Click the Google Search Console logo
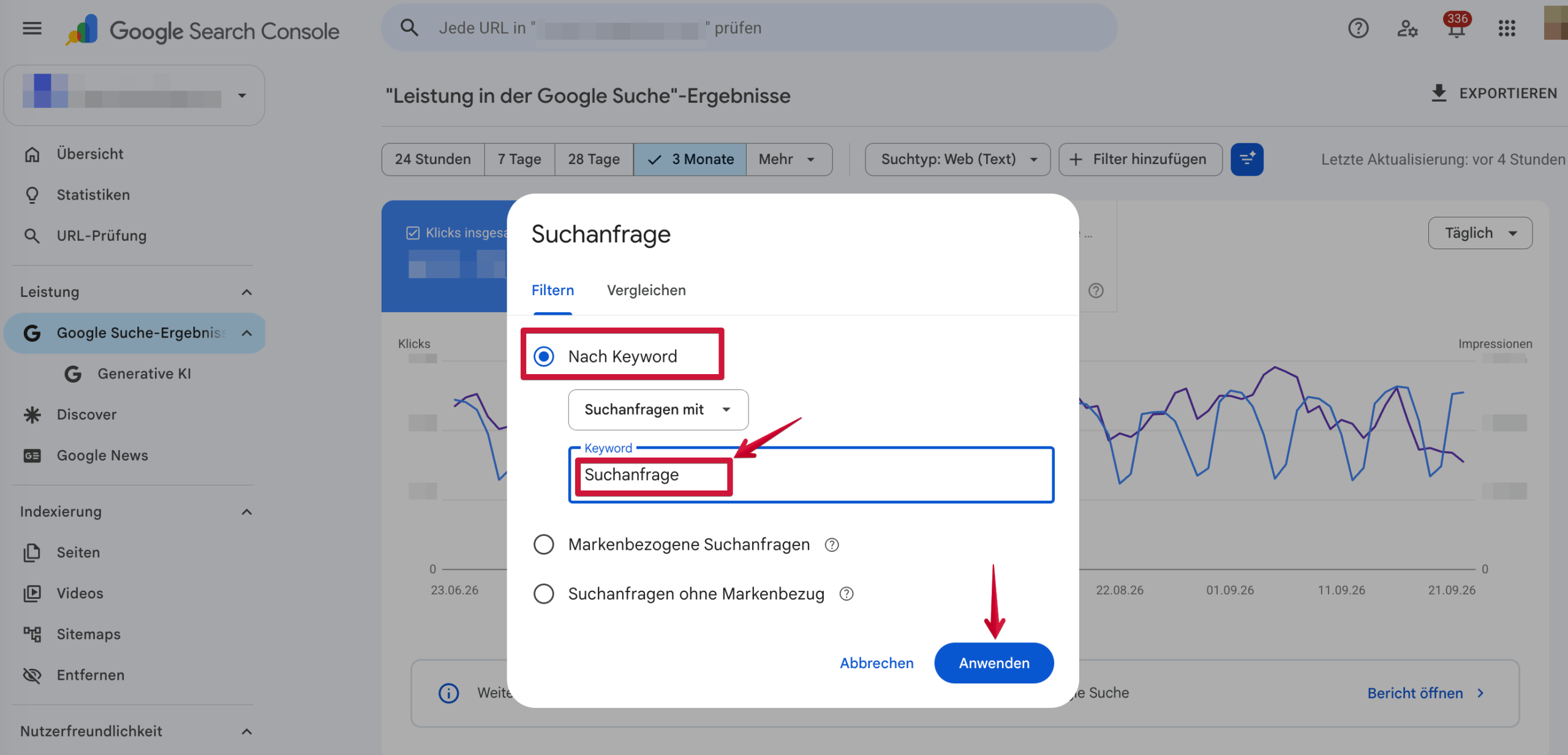1568x755 pixels. 203,31
